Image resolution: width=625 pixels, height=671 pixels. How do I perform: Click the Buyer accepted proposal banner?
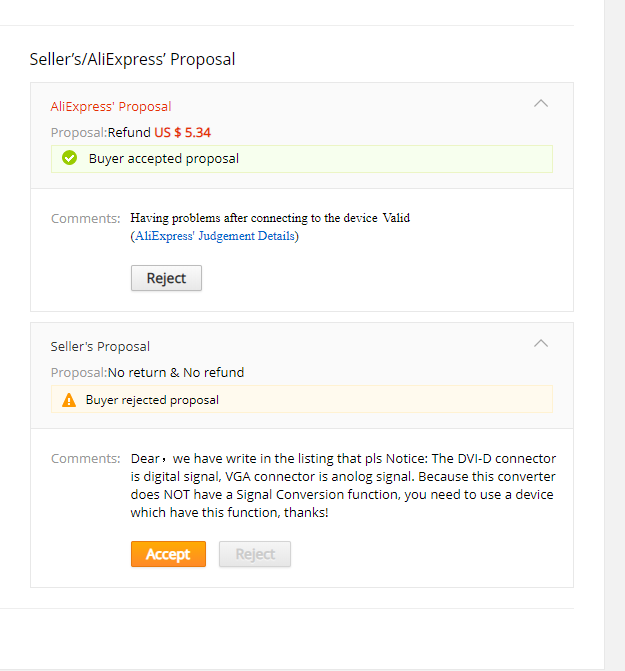[x=302, y=159]
